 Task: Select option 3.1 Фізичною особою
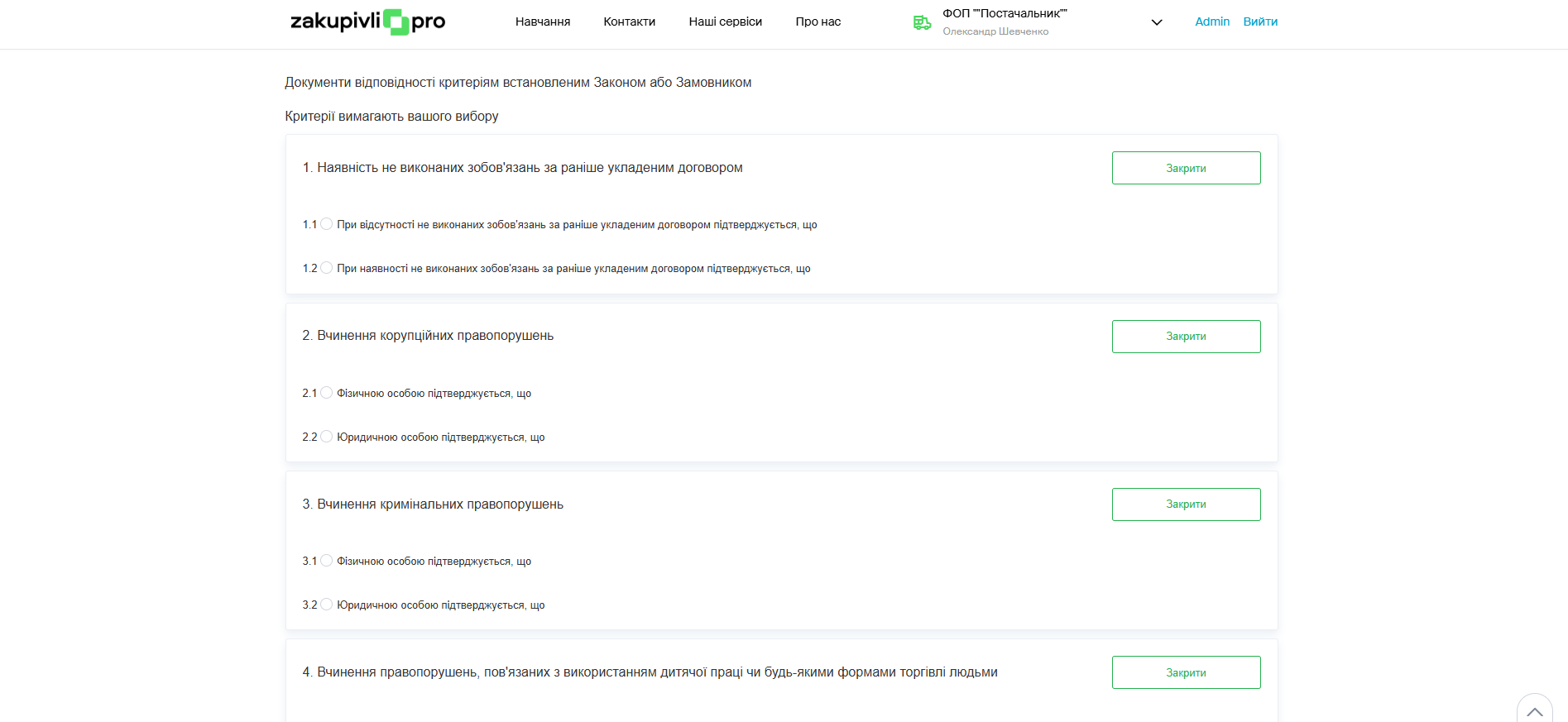327,561
